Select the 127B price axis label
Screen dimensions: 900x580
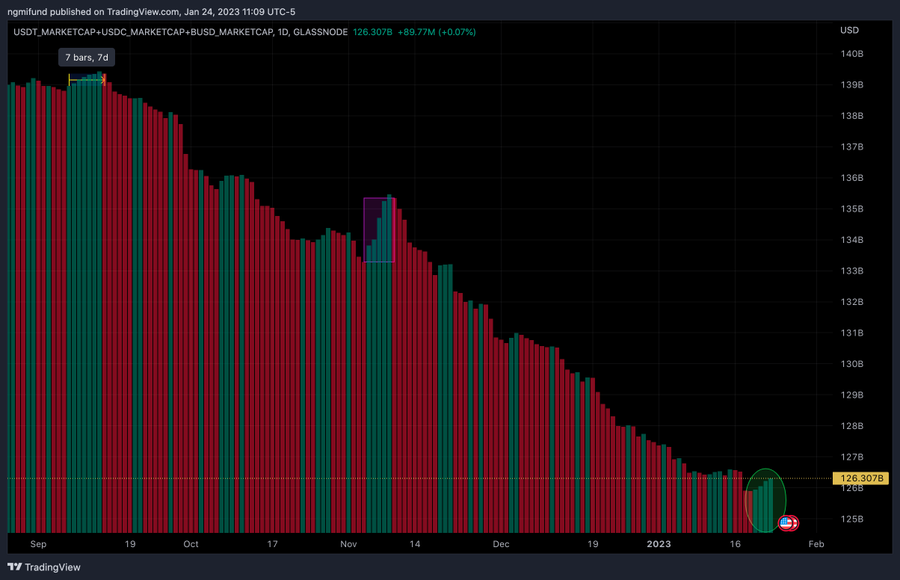coord(852,457)
